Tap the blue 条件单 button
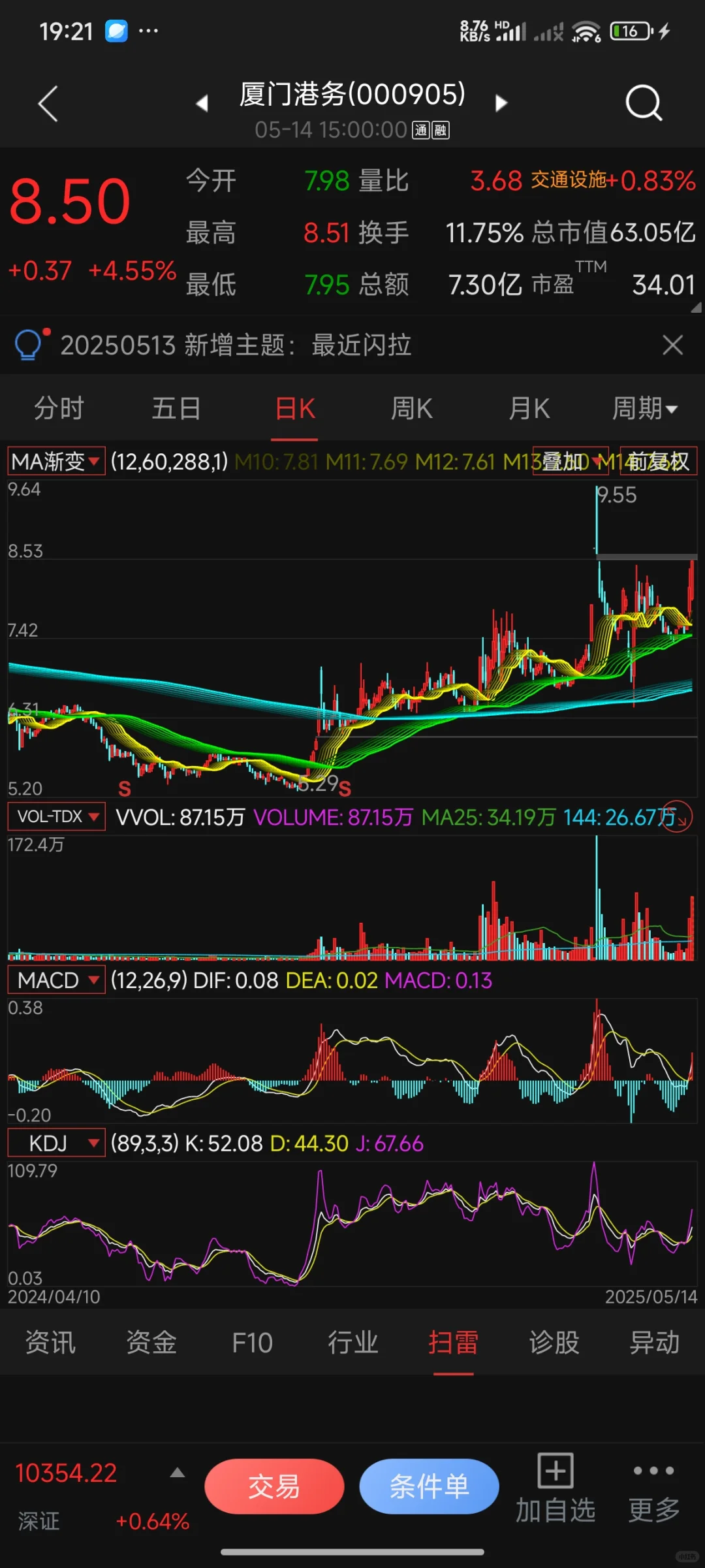705x1568 pixels. [x=429, y=1486]
